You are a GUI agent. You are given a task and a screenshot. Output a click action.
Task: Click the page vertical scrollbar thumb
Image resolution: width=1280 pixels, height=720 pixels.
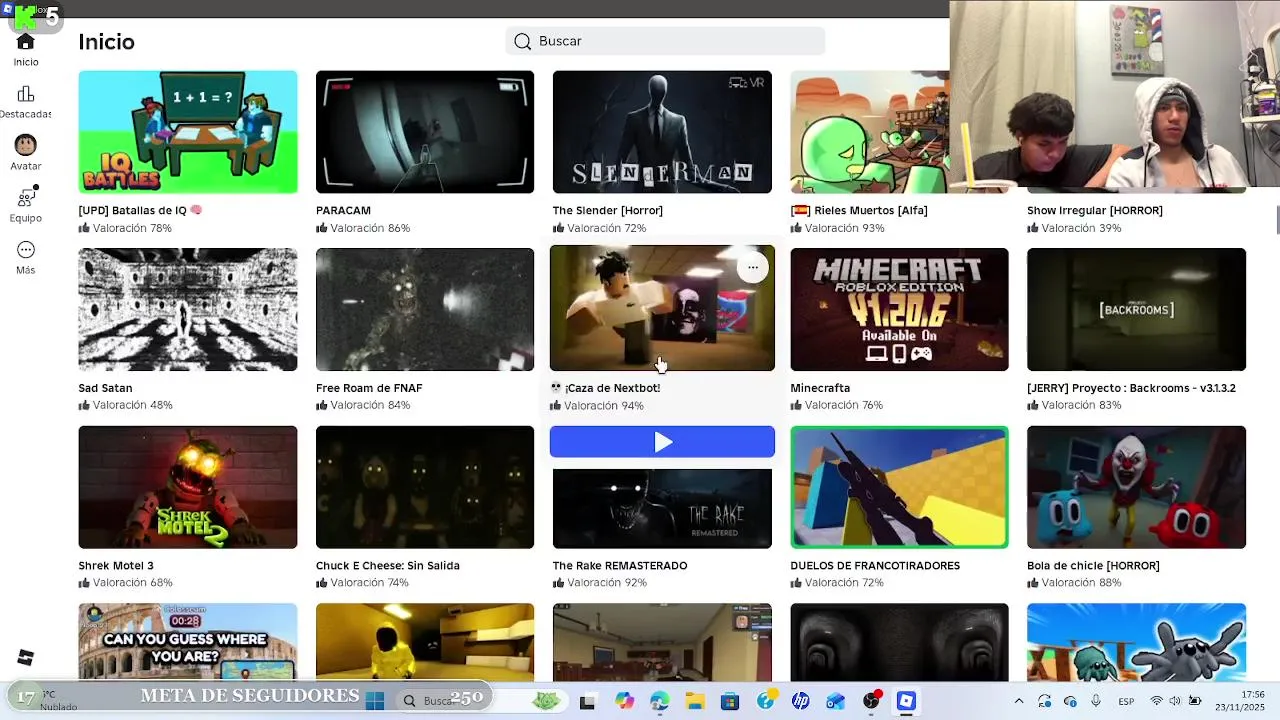(x=1276, y=220)
